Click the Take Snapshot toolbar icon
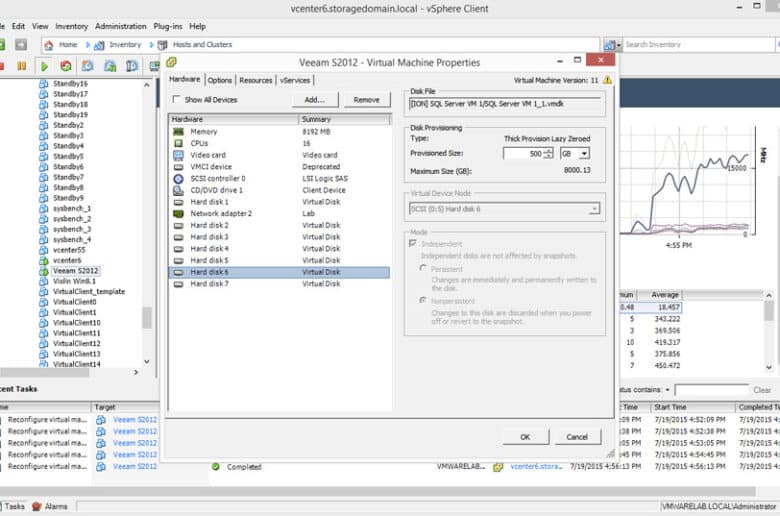This screenshot has width=780, height=516. click(88, 66)
